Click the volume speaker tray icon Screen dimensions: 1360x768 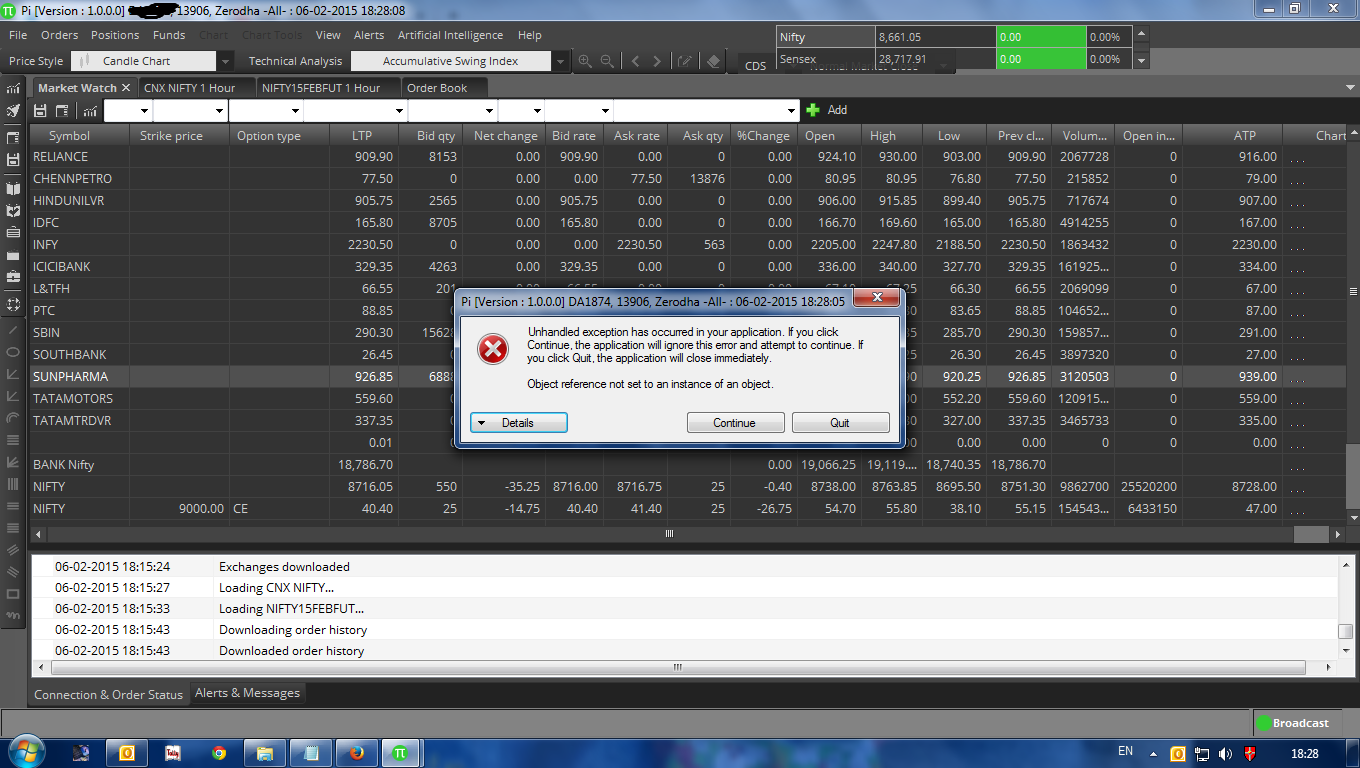[1226, 752]
